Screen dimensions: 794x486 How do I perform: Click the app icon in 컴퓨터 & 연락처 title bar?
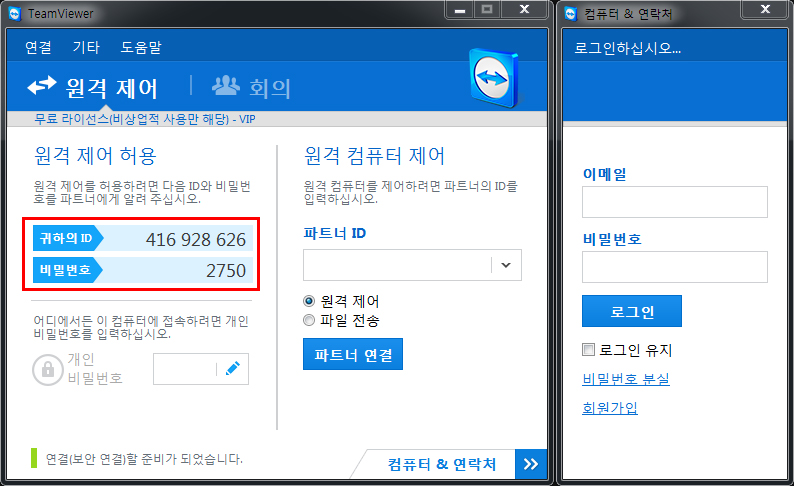click(571, 14)
